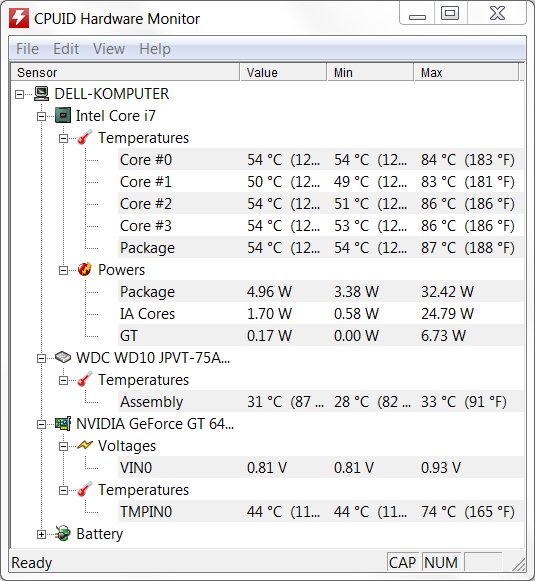Collapse the Intel Core i7 node
Viewport: 535px width, 581px height.
click(41, 116)
